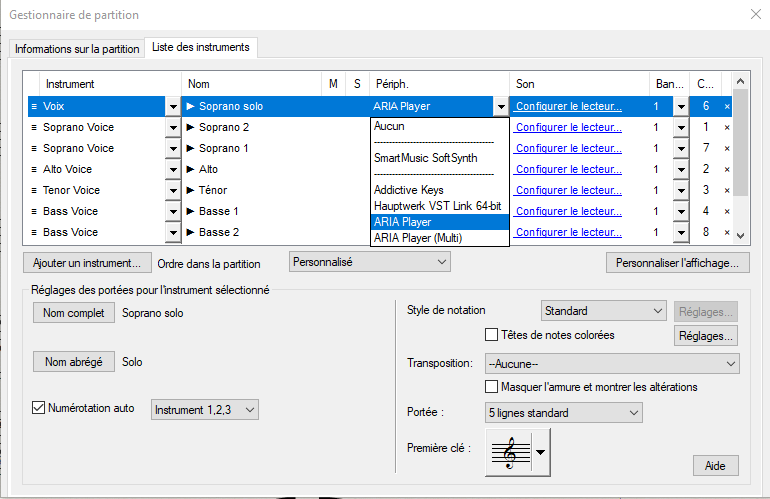This screenshot has width=770, height=499.
Task: Click the triangle beside Soprano 2
Action: (190, 128)
